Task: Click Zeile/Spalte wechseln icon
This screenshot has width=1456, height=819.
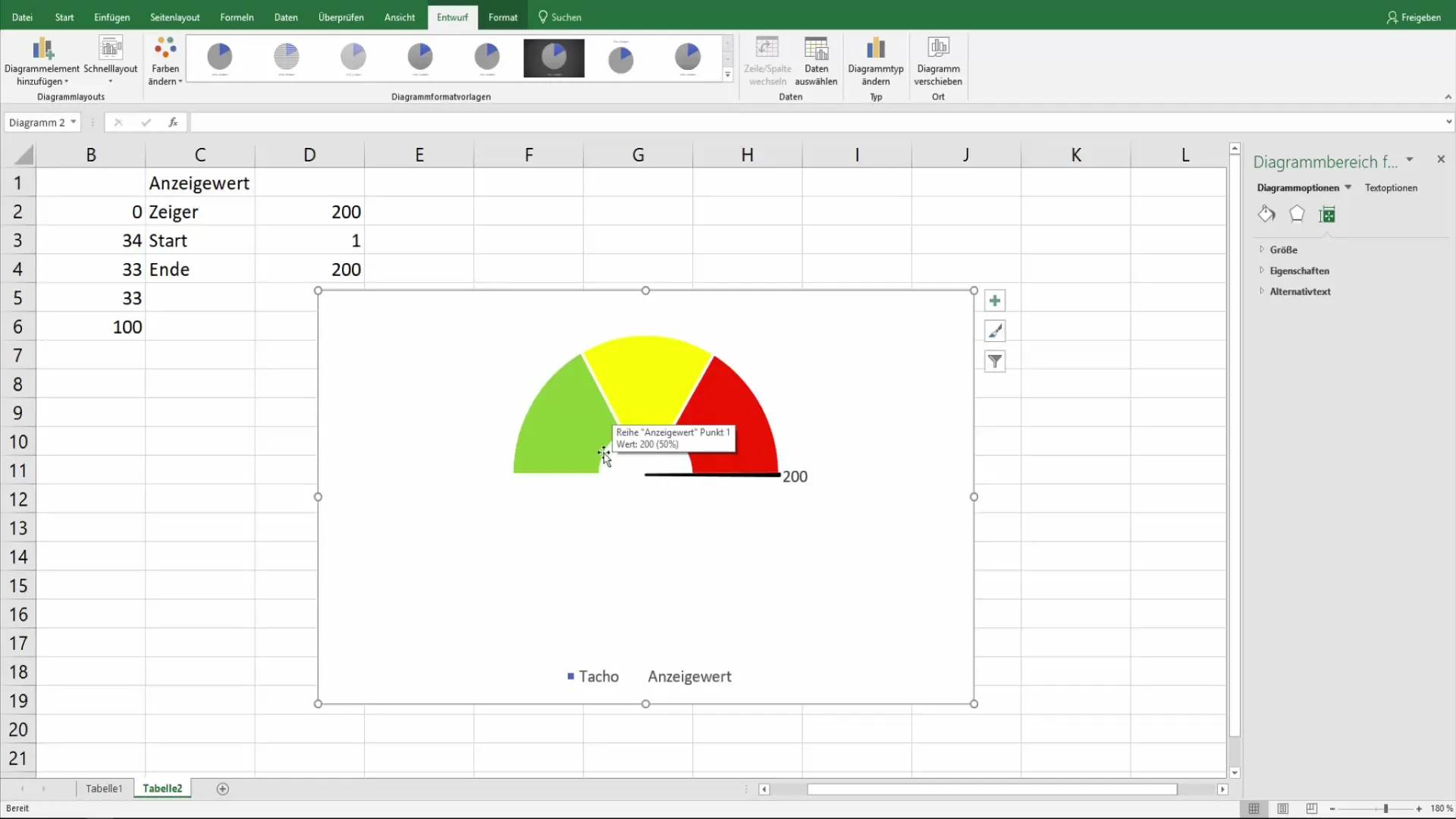Action: (x=767, y=61)
